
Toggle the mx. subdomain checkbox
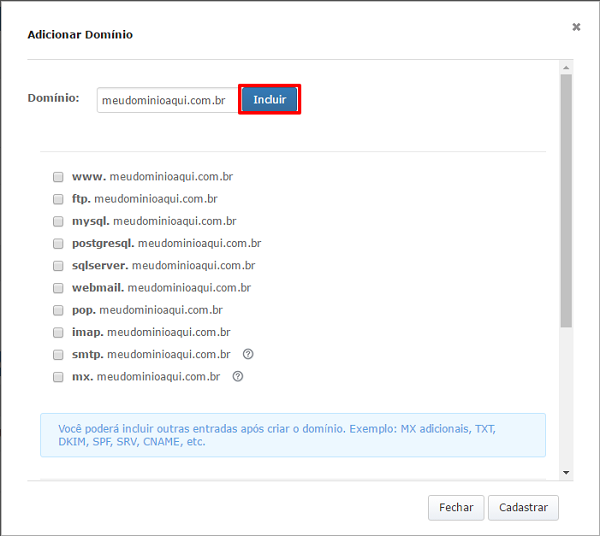point(58,377)
